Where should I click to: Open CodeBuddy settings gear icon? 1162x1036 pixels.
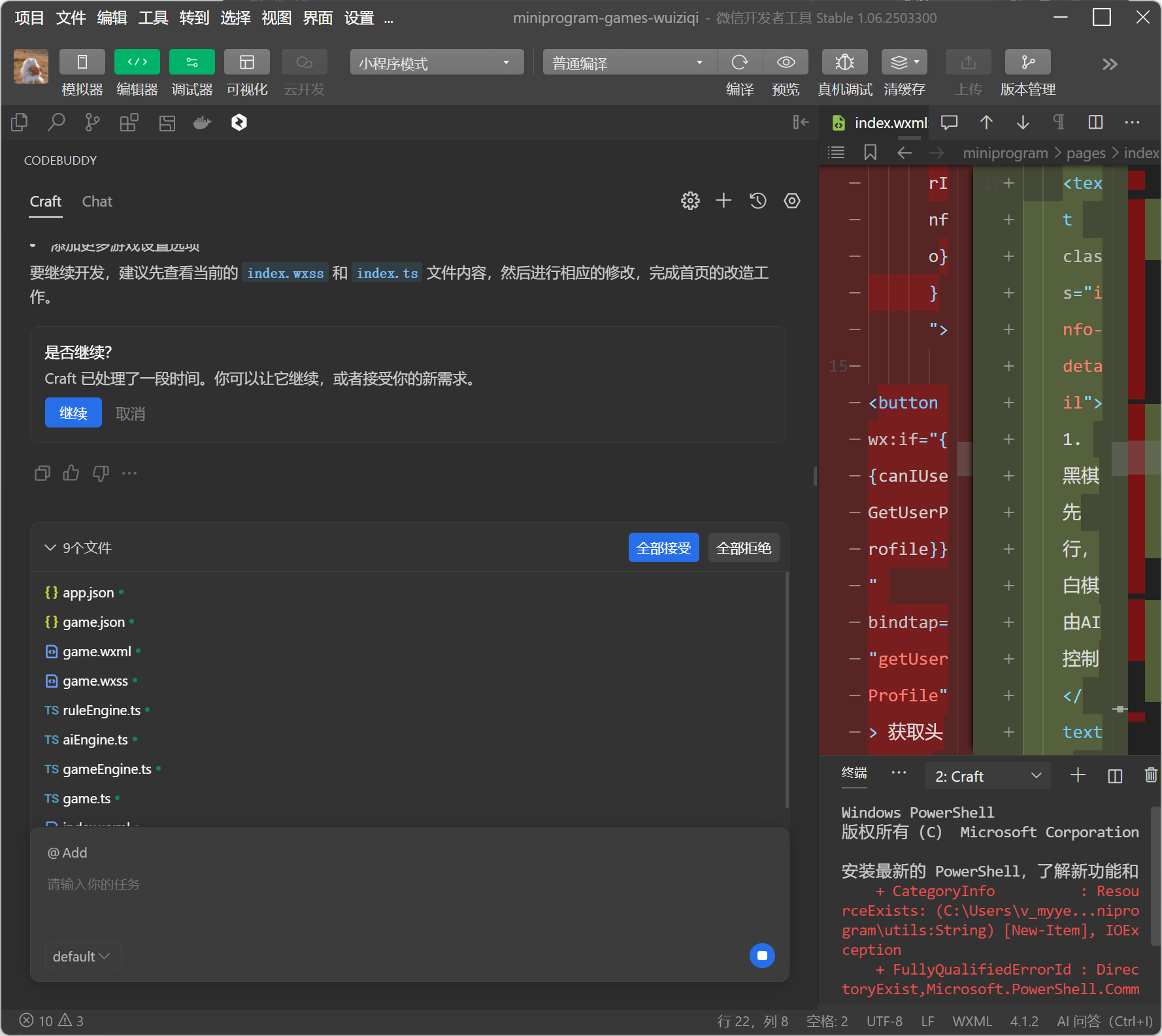[x=690, y=201]
